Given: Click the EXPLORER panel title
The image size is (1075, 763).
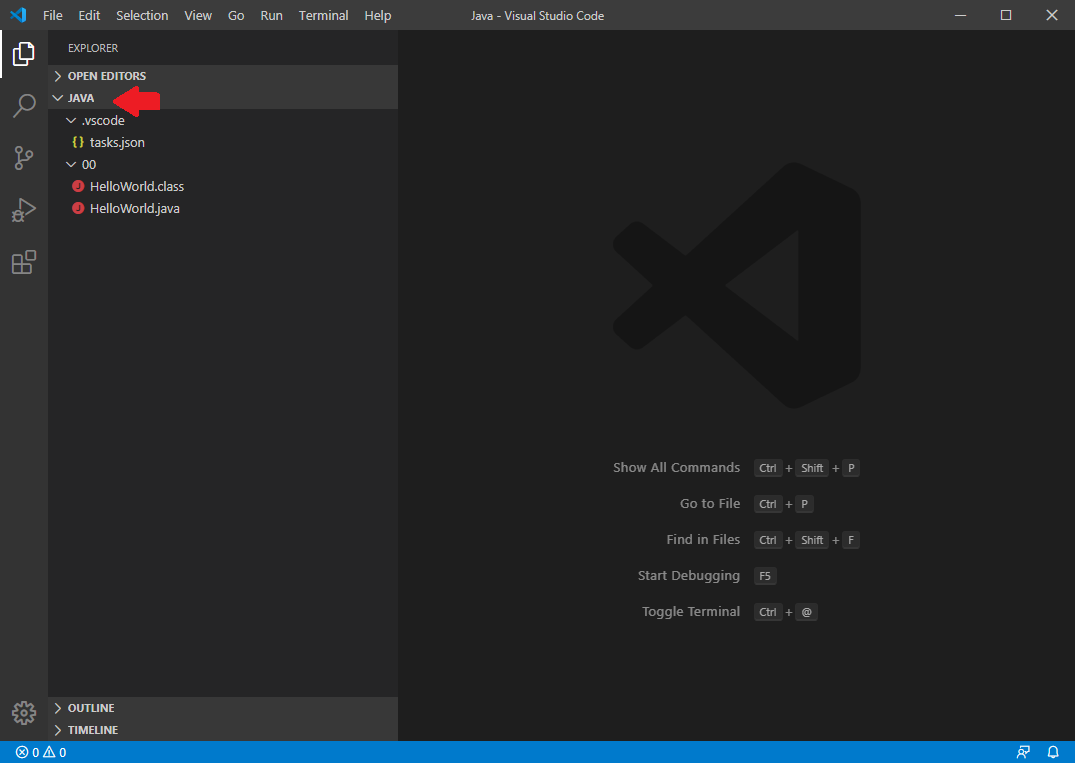Looking at the screenshot, I should pyautogui.click(x=93, y=48).
